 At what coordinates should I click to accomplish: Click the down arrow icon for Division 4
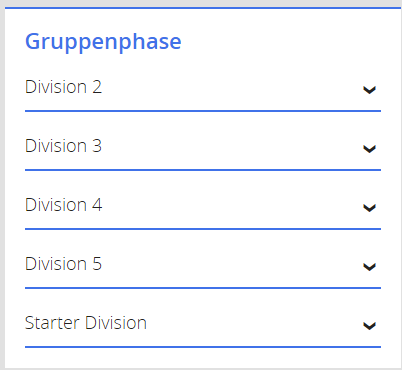point(369,208)
